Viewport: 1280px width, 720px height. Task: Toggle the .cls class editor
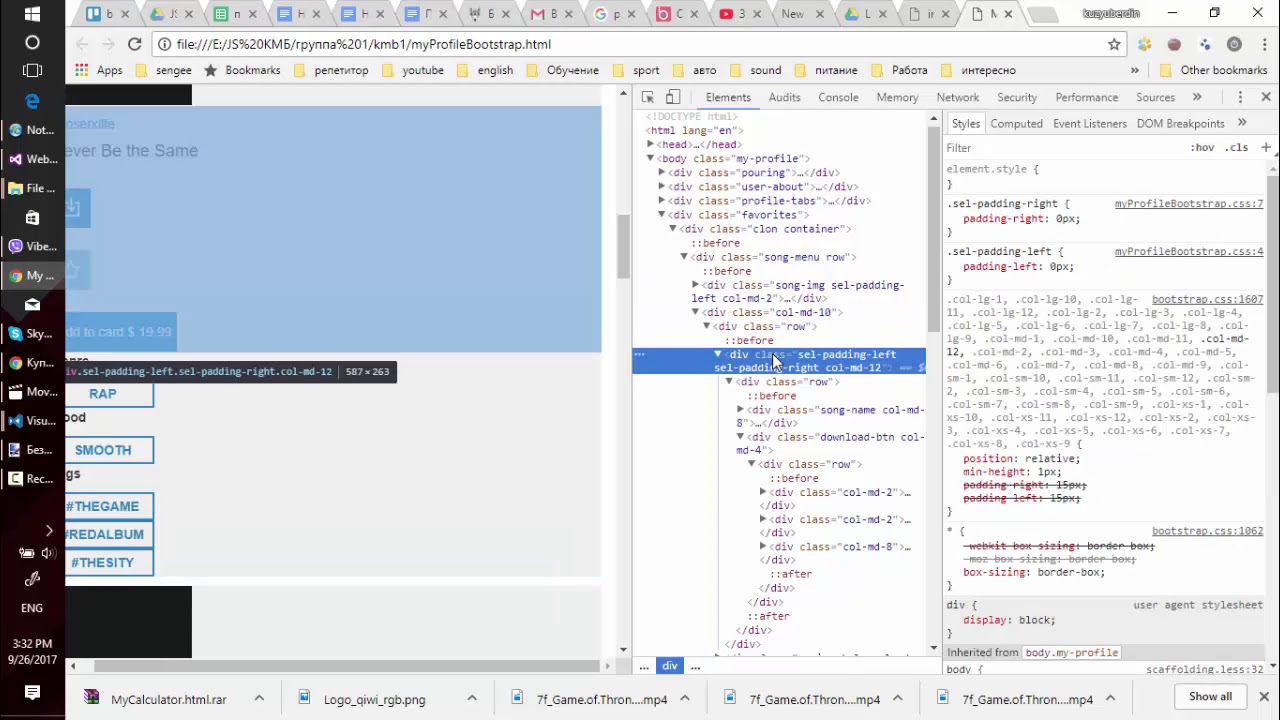1237,147
